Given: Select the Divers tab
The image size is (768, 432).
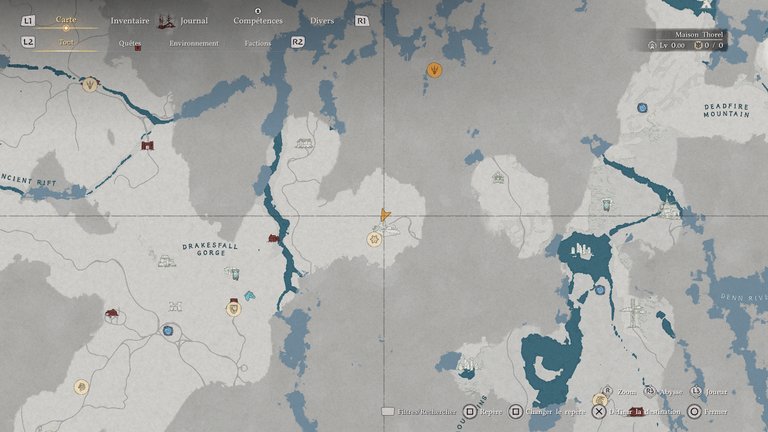Looking at the screenshot, I should point(322,21).
